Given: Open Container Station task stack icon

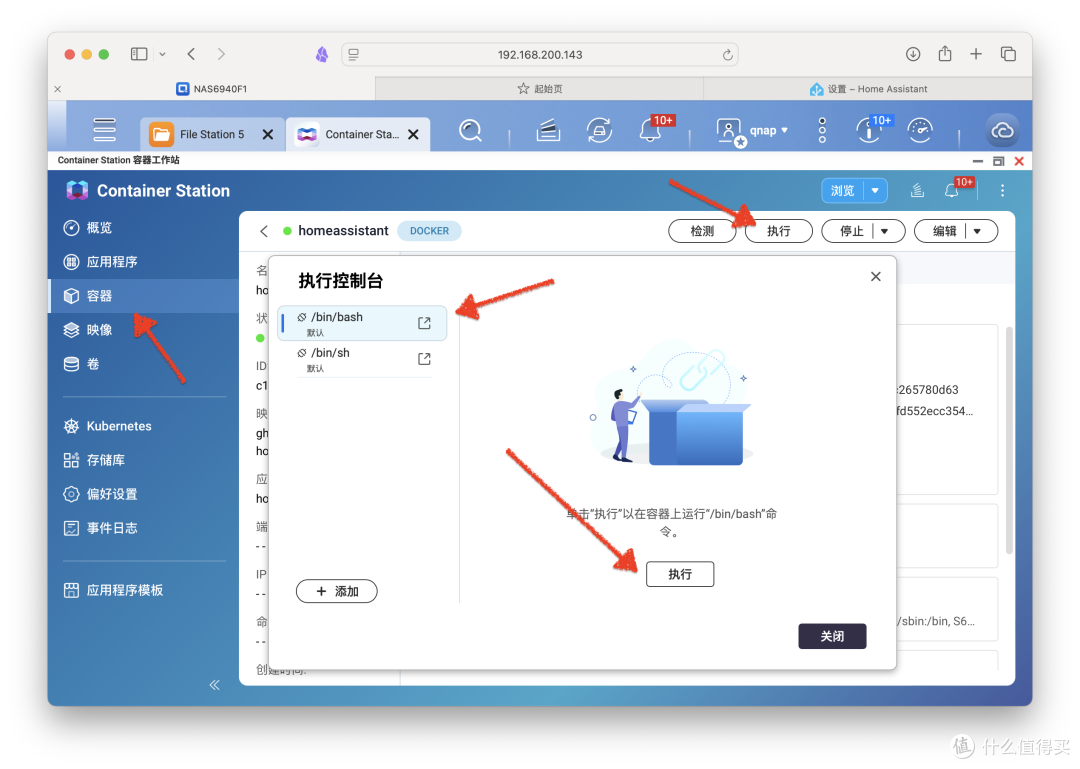Looking at the screenshot, I should coord(917,190).
